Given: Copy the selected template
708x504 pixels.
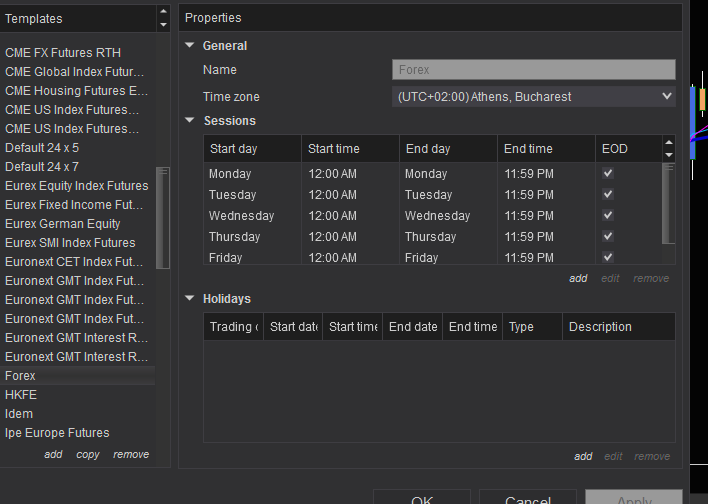Looking at the screenshot, I should (x=88, y=454).
